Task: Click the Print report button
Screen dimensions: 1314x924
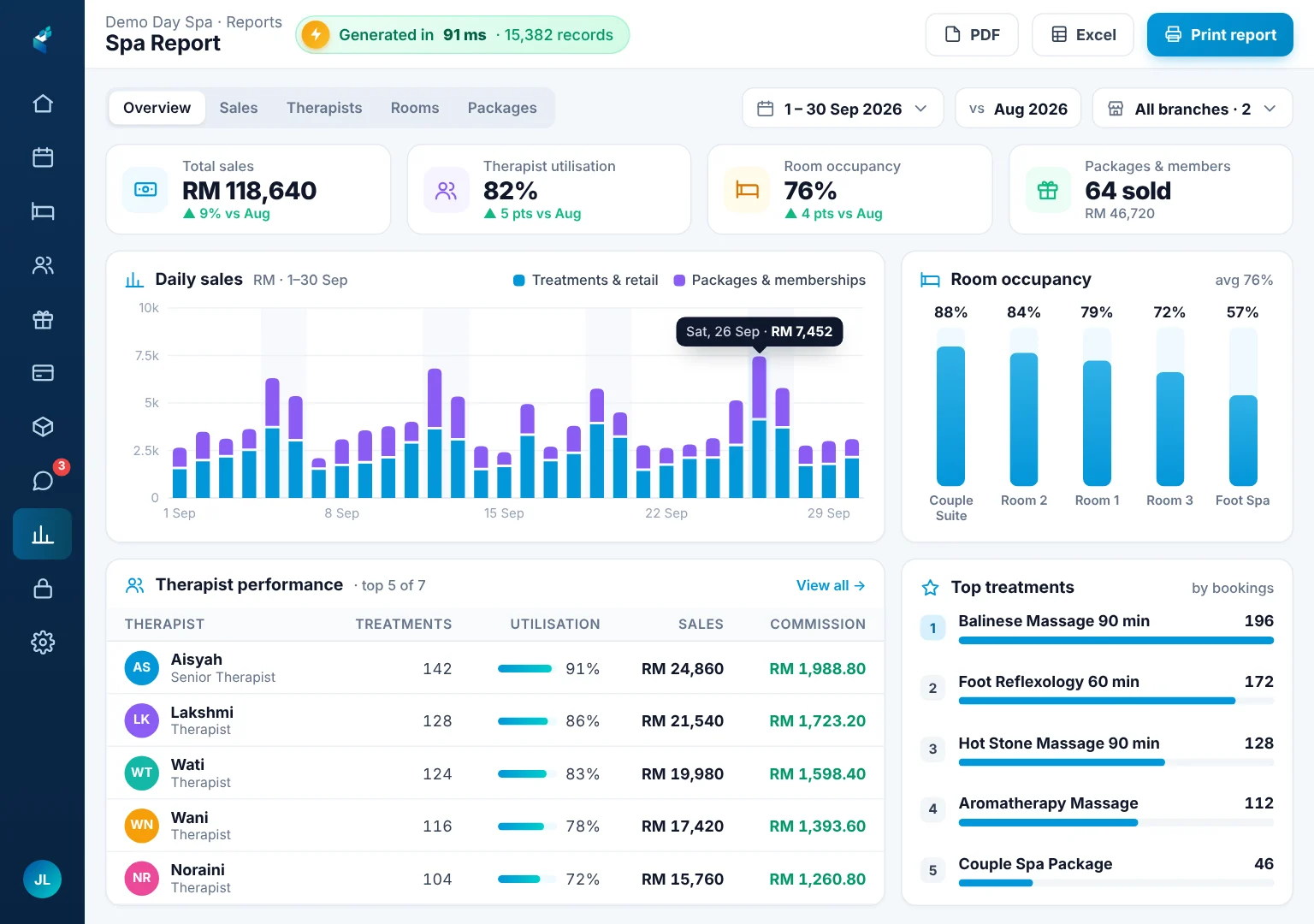Action: (1220, 35)
